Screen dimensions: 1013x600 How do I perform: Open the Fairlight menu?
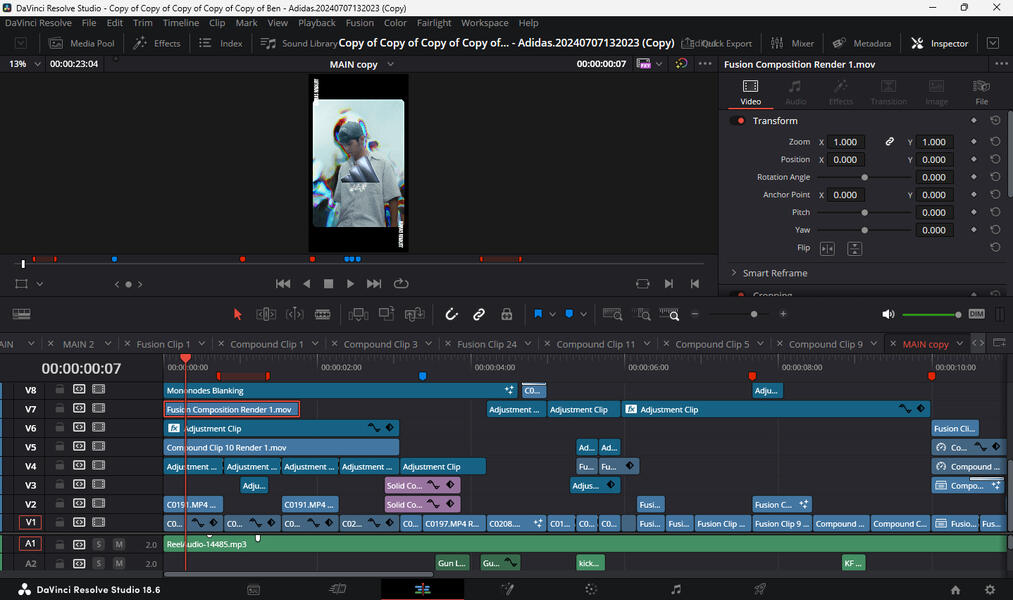coord(433,22)
